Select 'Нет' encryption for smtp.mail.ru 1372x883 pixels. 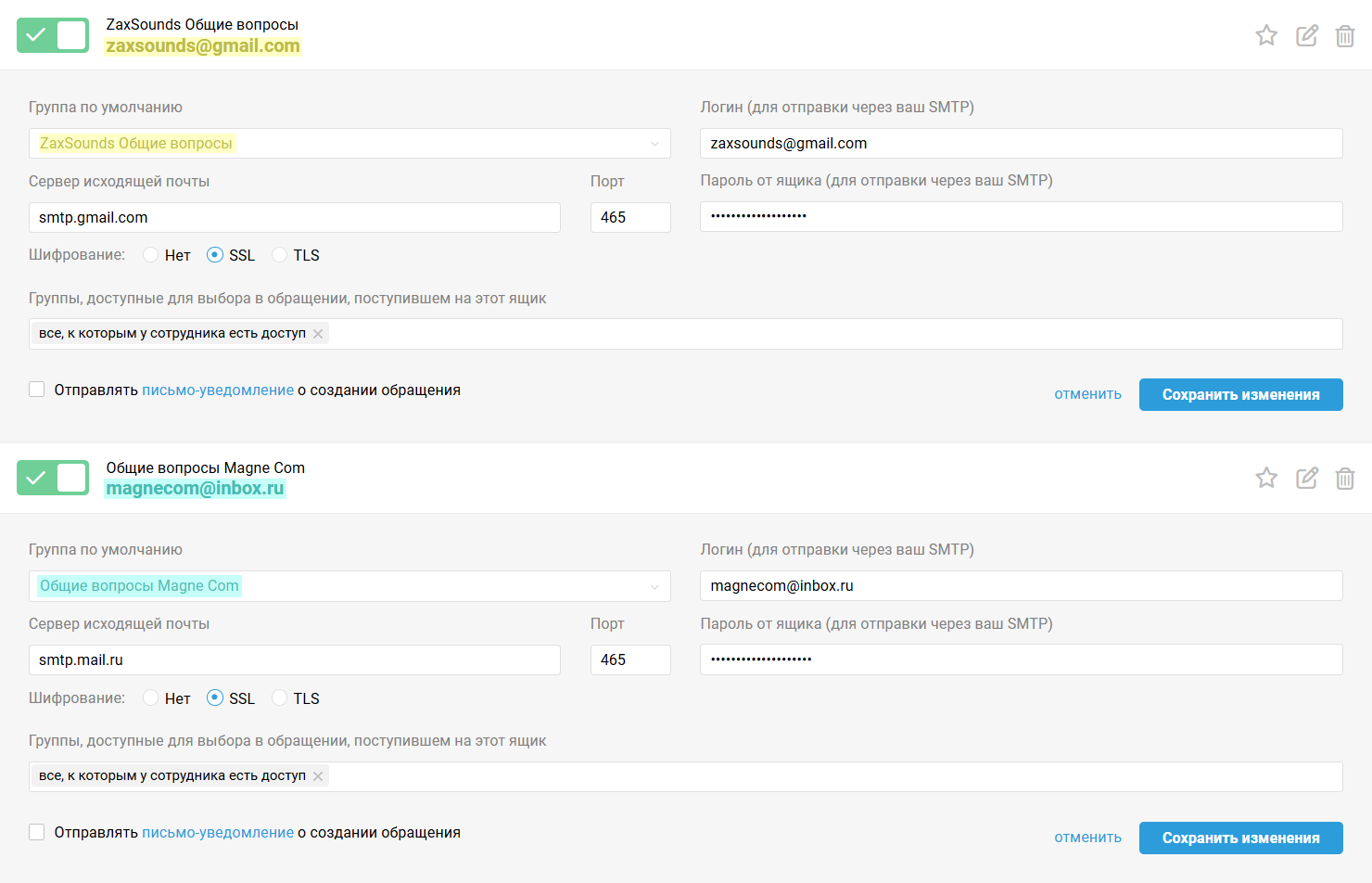[x=151, y=698]
